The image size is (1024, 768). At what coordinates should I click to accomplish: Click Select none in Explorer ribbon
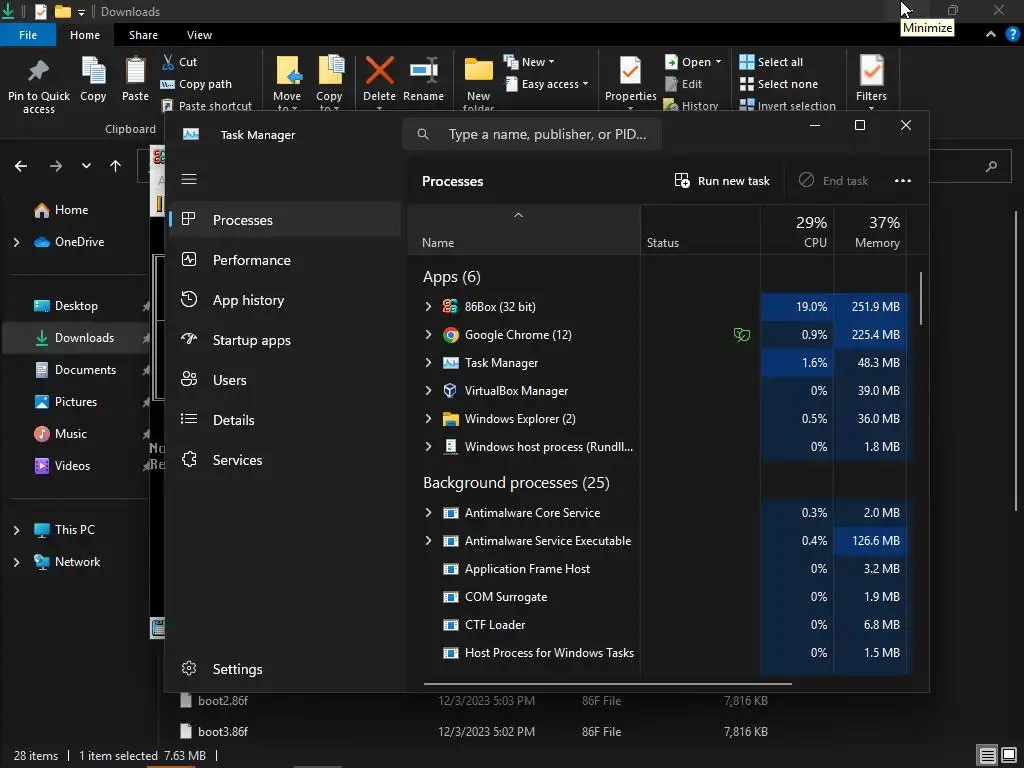pos(778,84)
